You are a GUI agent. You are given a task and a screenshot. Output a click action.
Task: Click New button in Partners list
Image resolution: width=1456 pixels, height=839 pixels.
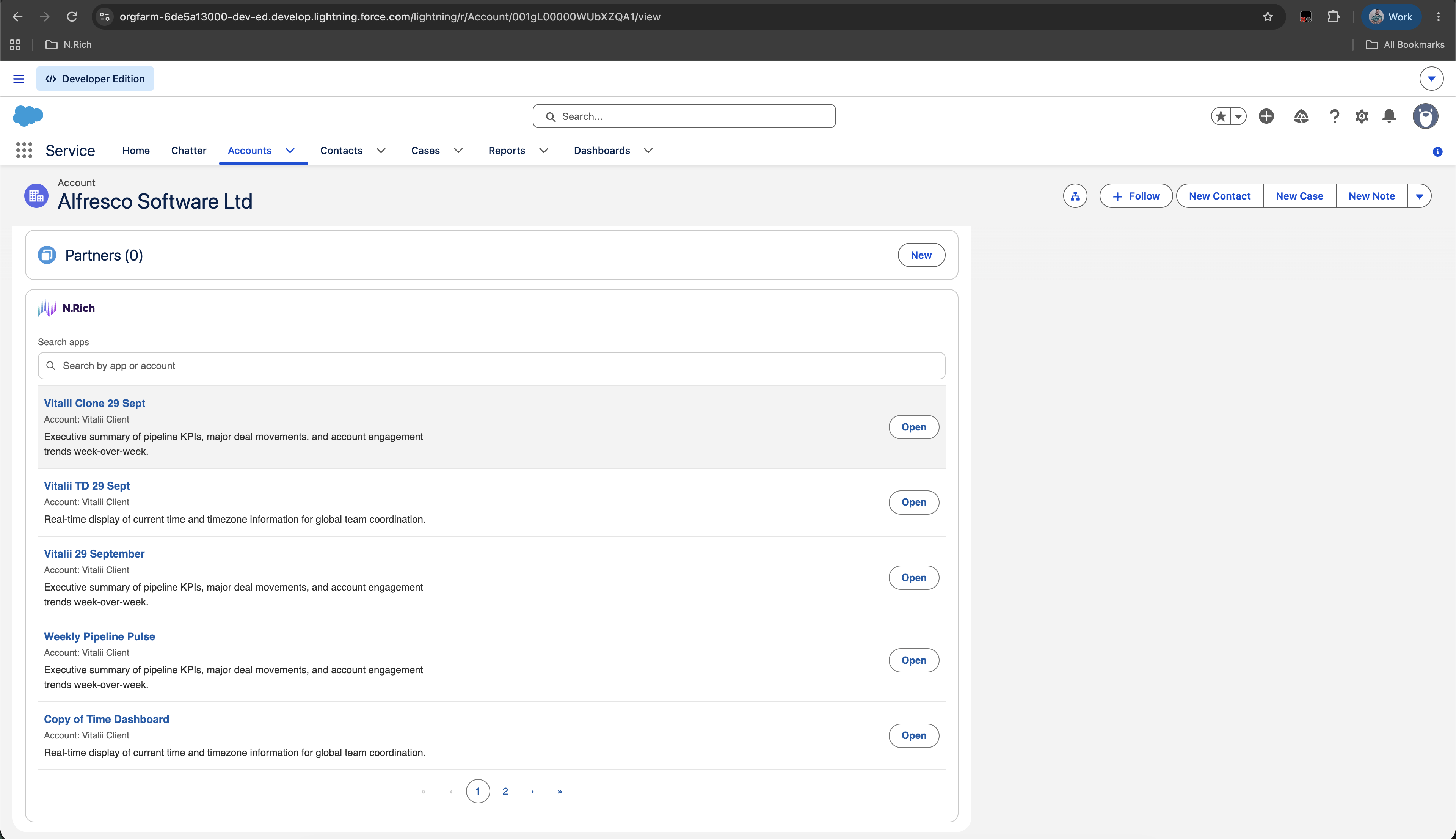click(921, 255)
